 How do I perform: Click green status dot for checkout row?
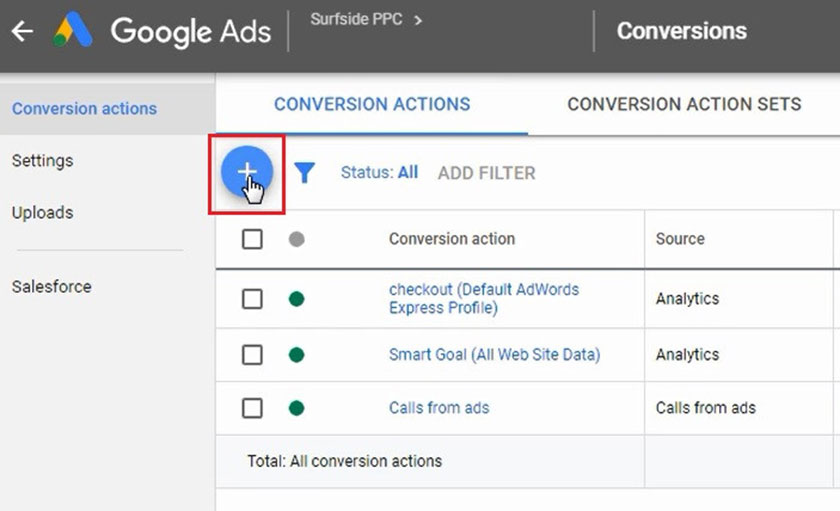coord(296,298)
